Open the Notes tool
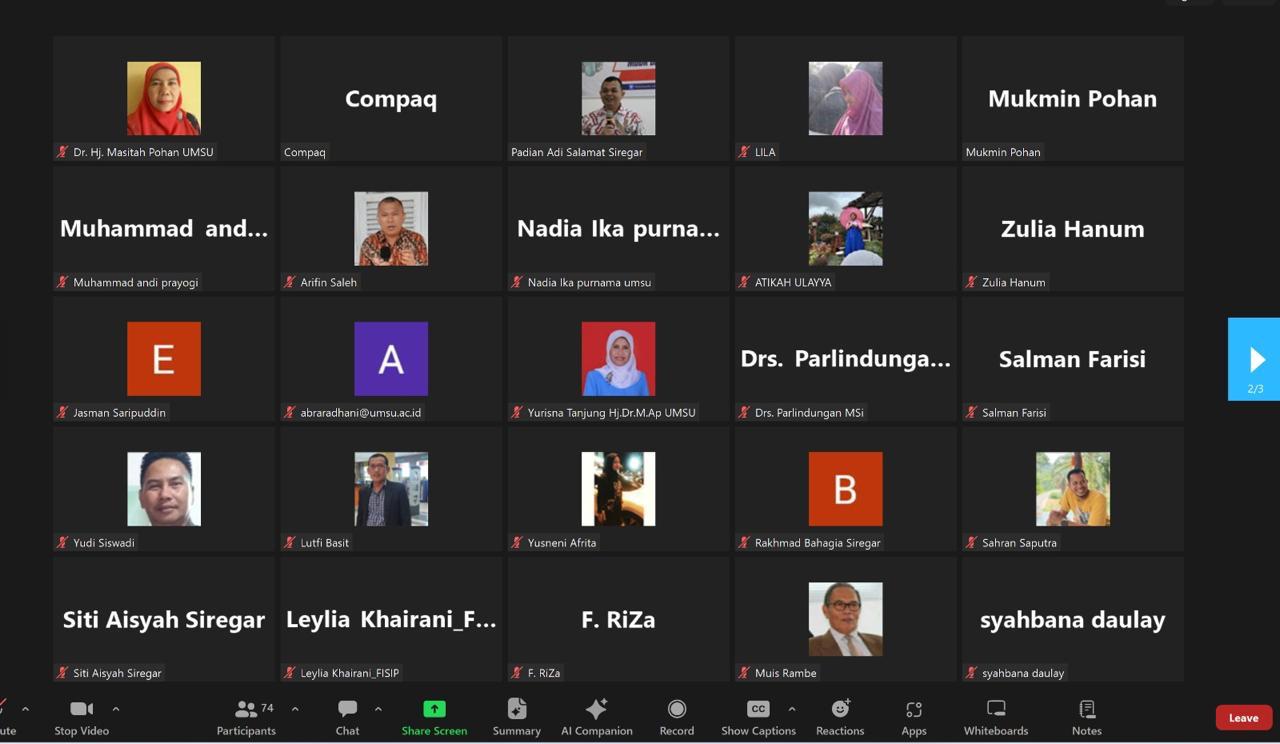 1086,716
